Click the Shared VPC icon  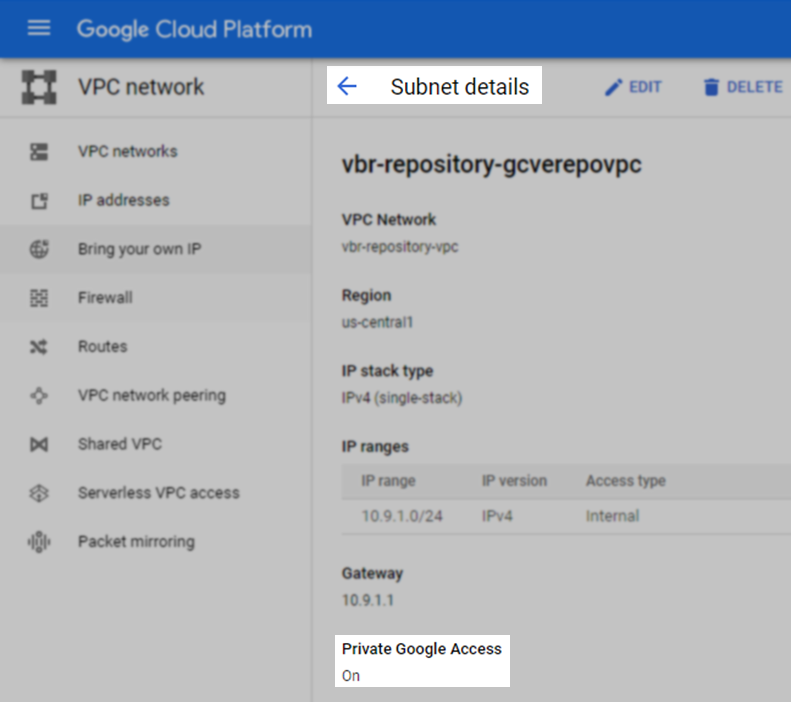(x=39, y=444)
